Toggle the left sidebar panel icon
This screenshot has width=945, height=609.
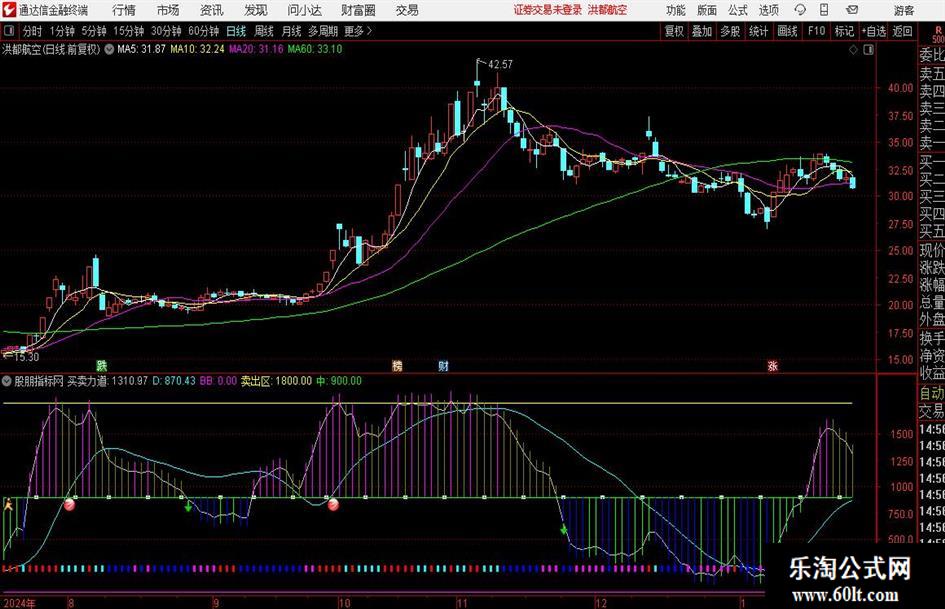(x=9, y=31)
